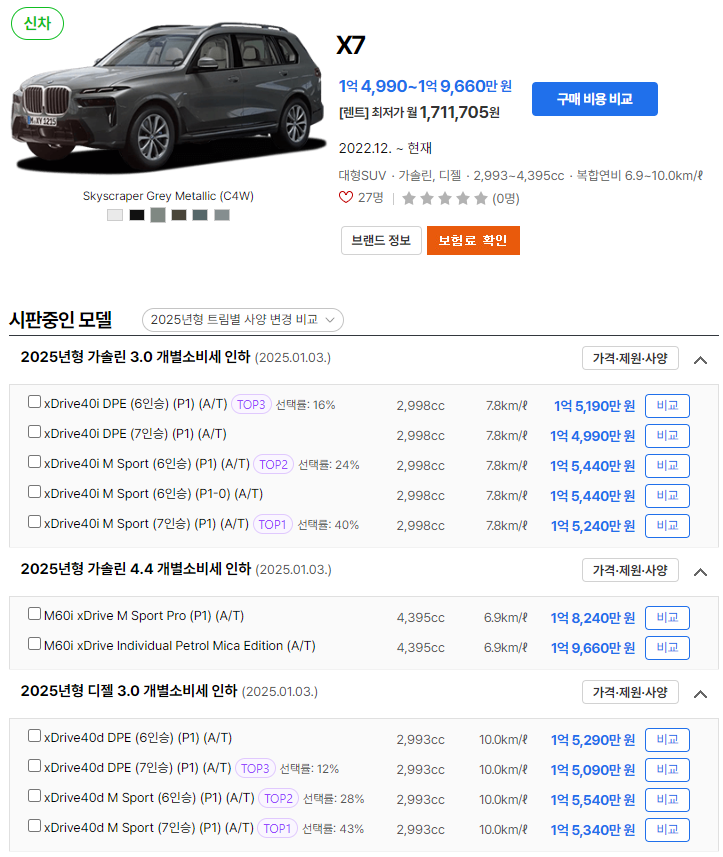Click 비교 for xDrive40d DPE 7인승 row

[x=667, y=770]
